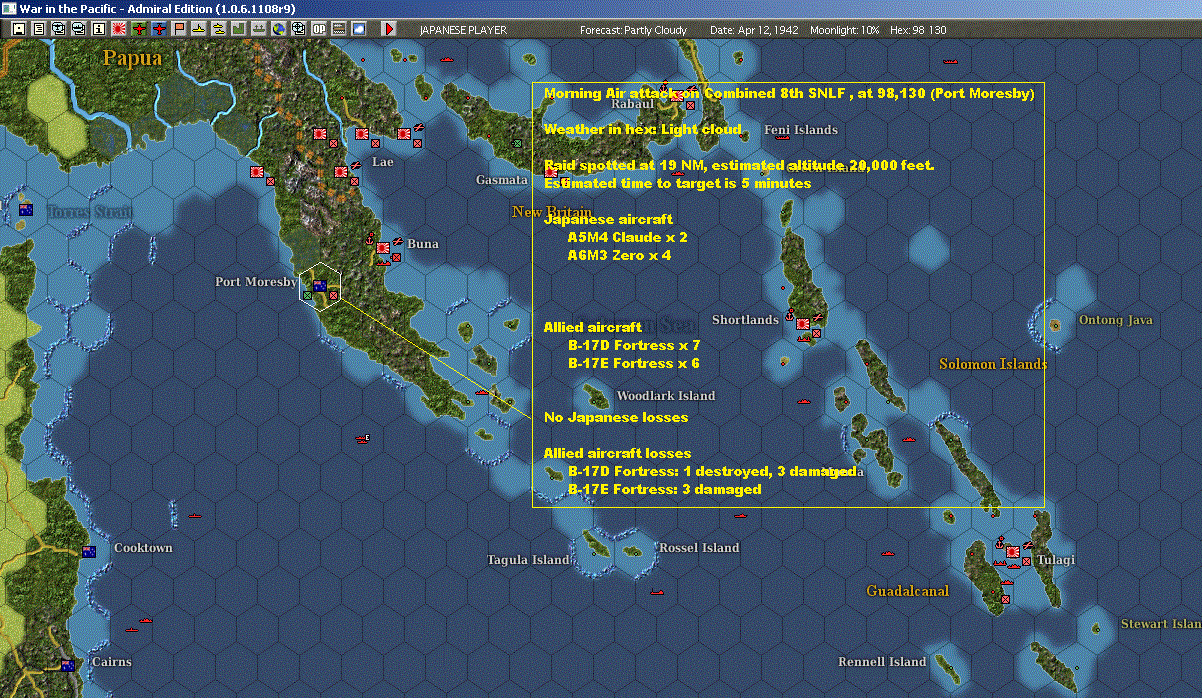Image resolution: width=1202 pixels, height=698 pixels.
Task: Click 'A6M3 Zero x 4' in combat report
Action: pyautogui.click(x=619, y=256)
